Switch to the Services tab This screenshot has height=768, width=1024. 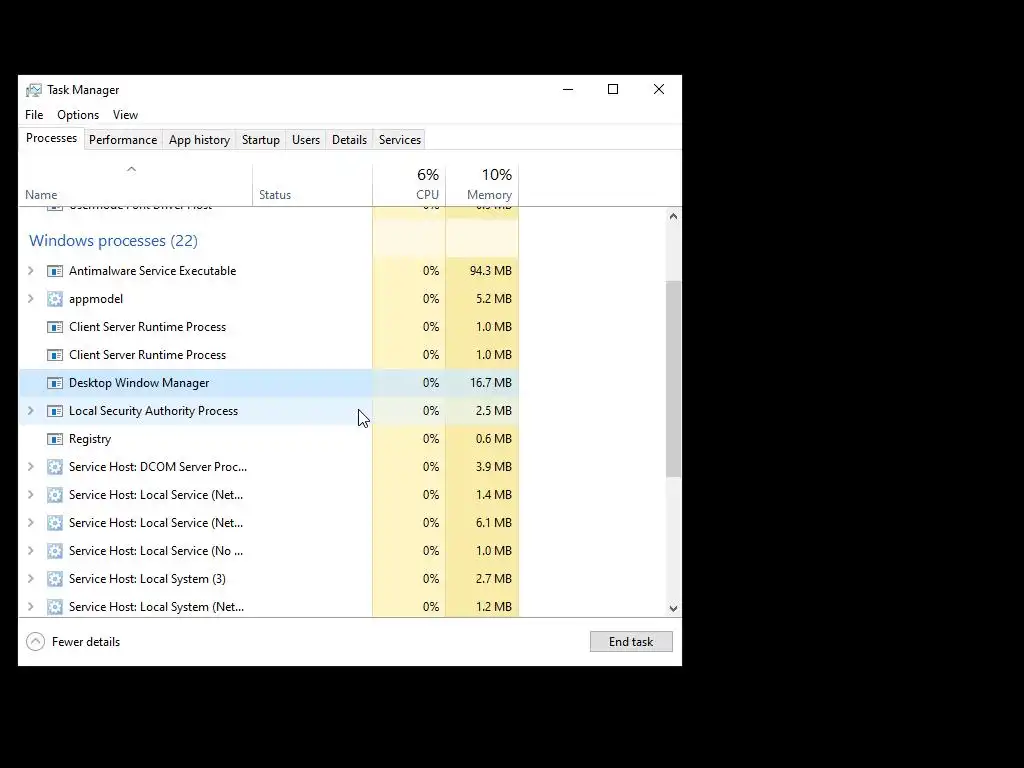400,140
